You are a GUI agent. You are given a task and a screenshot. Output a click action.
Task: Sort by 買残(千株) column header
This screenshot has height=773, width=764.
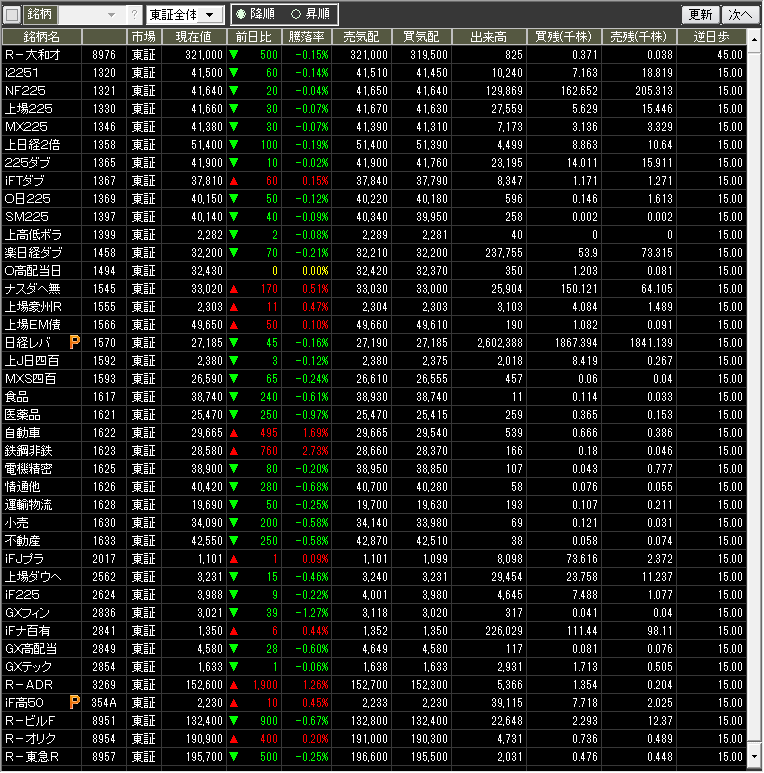564,36
